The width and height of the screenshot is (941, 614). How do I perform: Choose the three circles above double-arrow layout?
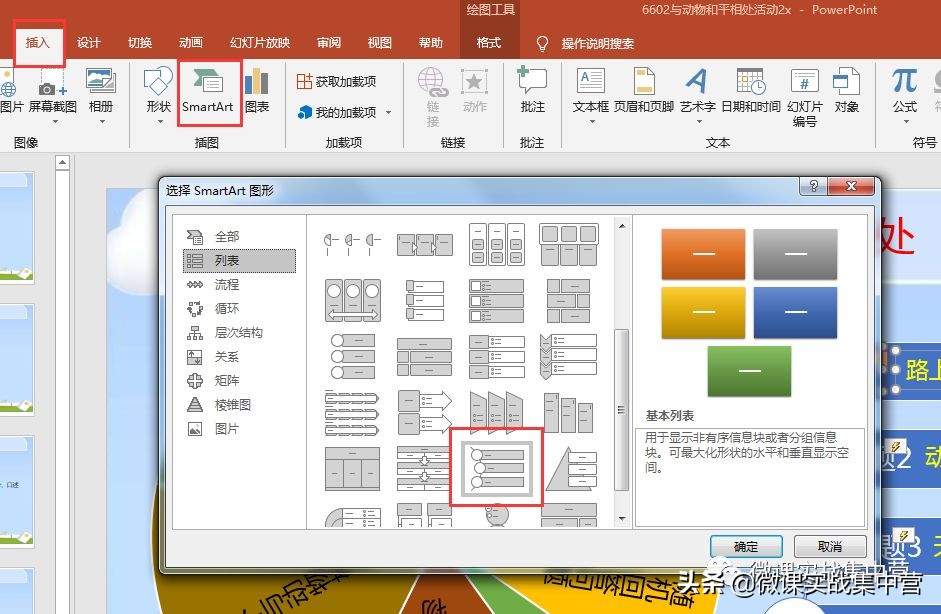click(x=353, y=299)
